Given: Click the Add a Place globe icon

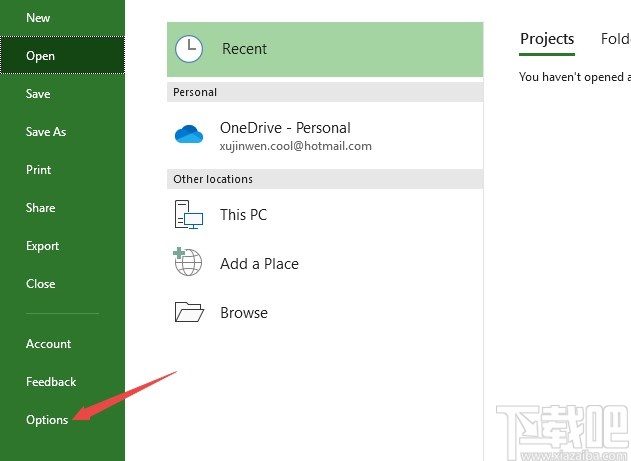Looking at the screenshot, I should tap(188, 262).
